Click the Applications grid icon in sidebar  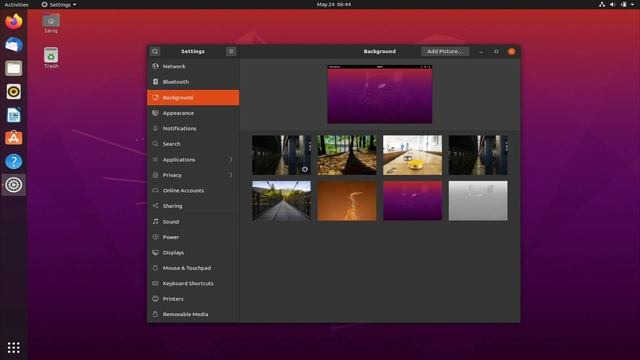[x=156, y=160]
